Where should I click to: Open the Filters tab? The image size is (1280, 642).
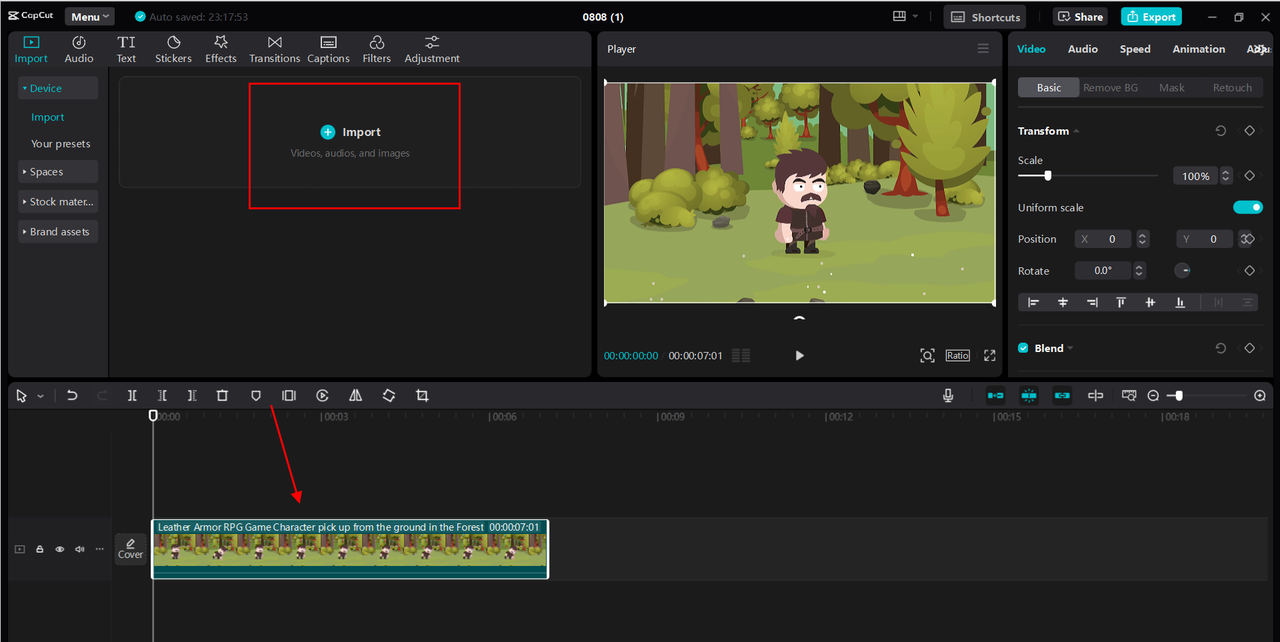click(377, 49)
